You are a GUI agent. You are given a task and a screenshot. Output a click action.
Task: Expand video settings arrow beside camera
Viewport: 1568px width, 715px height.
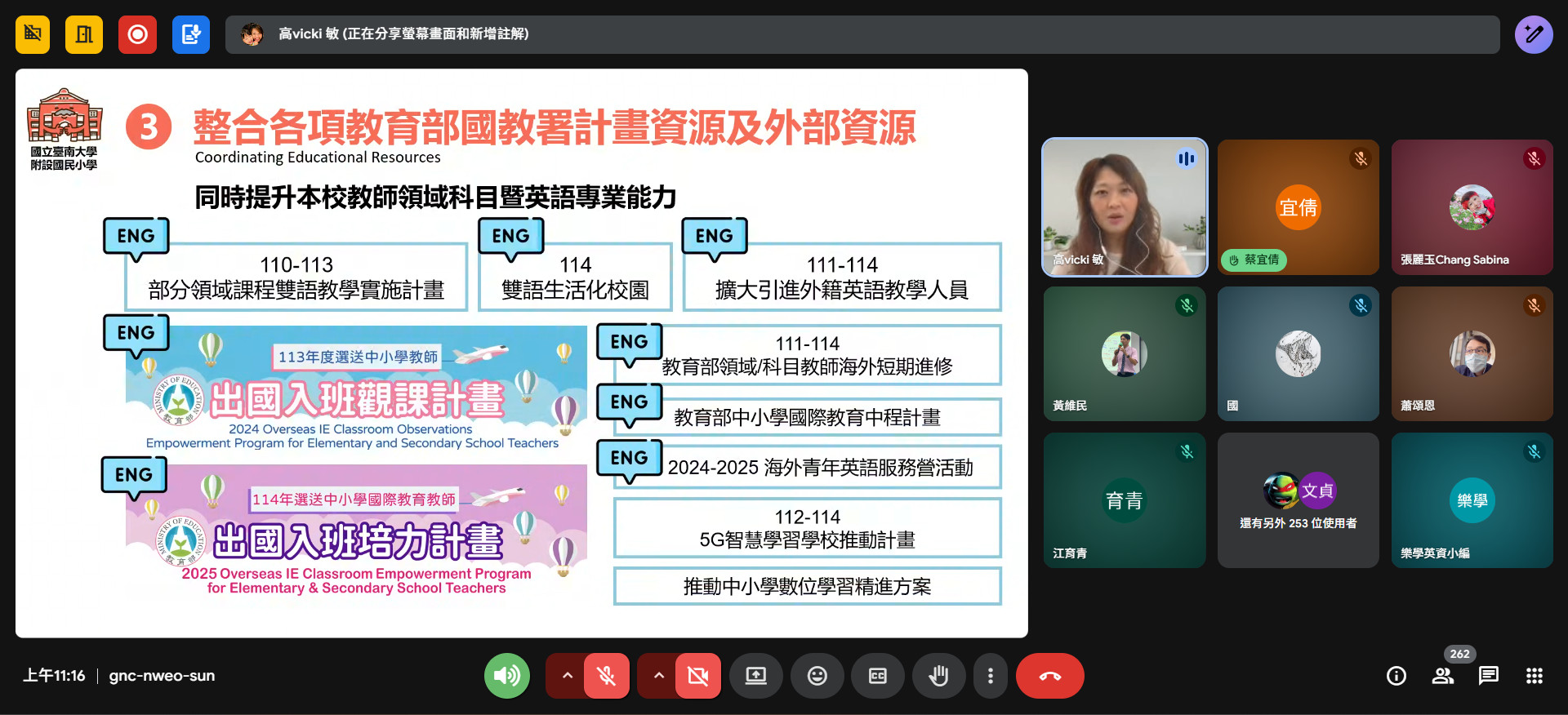point(658,676)
